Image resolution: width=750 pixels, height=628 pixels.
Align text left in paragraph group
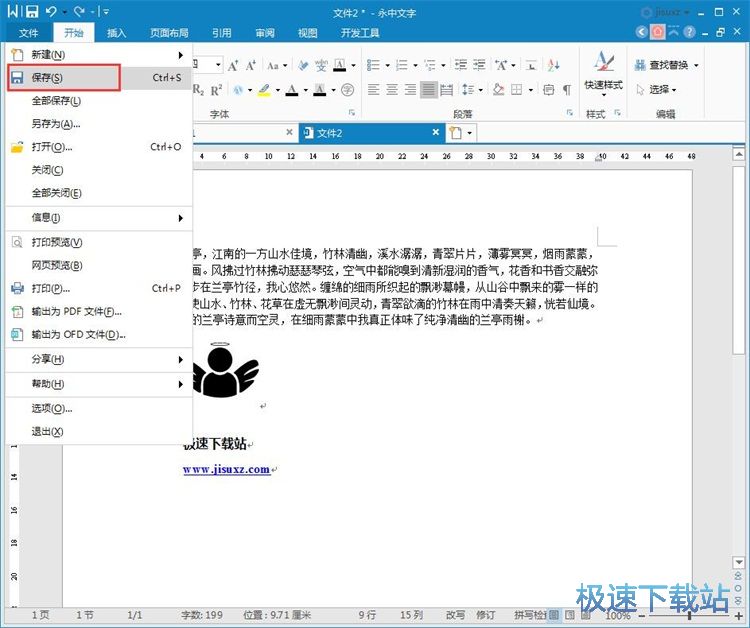click(374, 89)
